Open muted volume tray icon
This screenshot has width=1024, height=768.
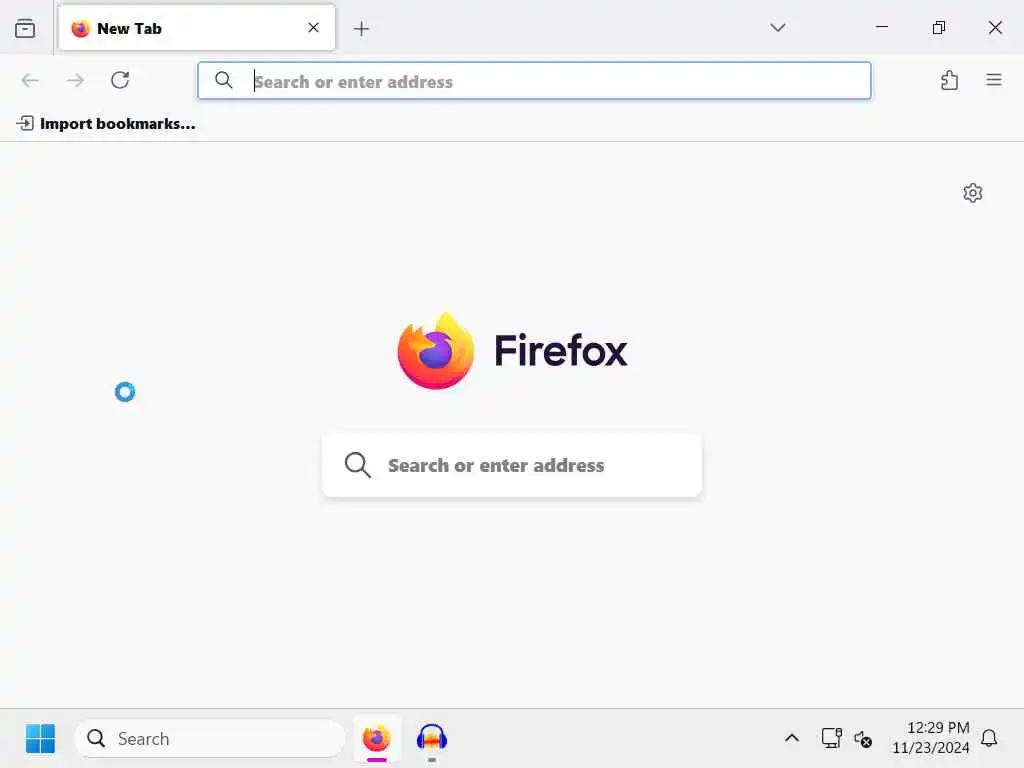(x=863, y=739)
